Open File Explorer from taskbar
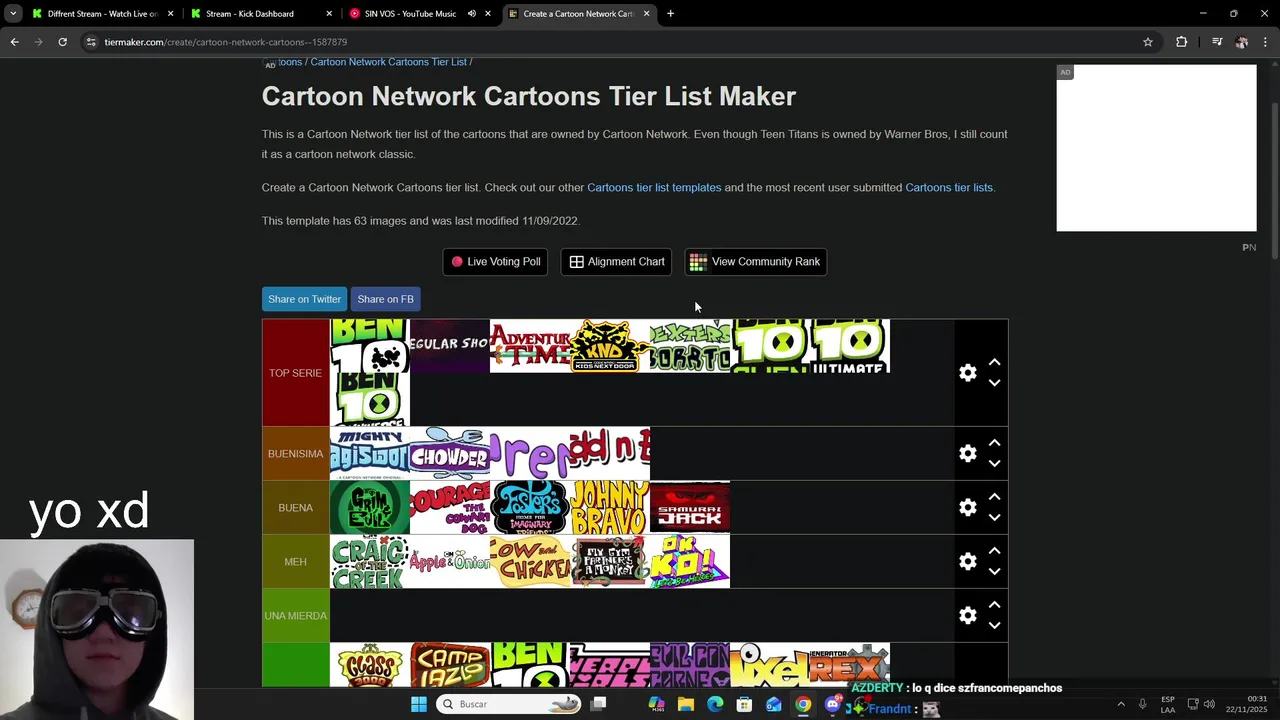1280x720 pixels. point(686,704)
